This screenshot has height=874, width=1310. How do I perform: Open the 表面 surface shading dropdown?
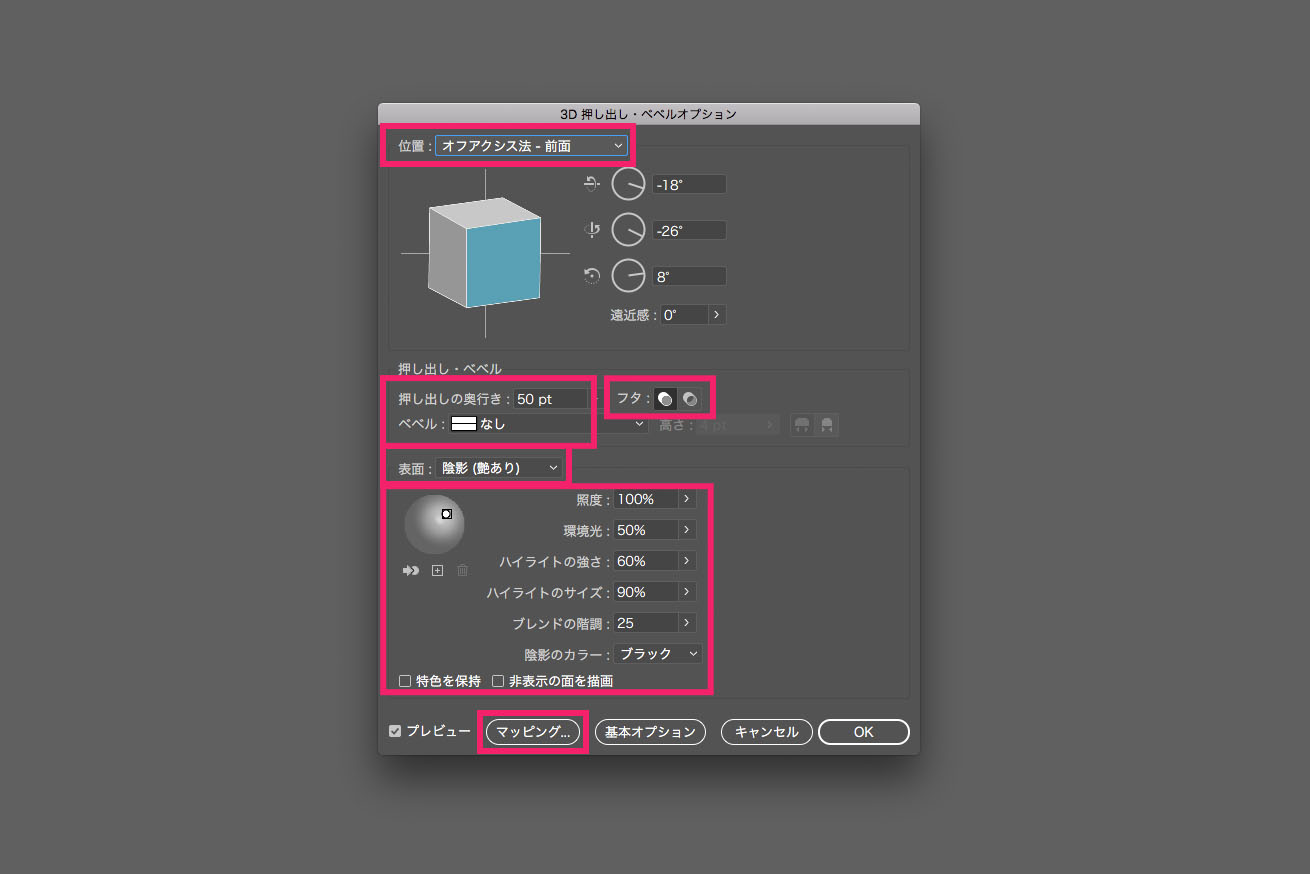pos(500,467)
